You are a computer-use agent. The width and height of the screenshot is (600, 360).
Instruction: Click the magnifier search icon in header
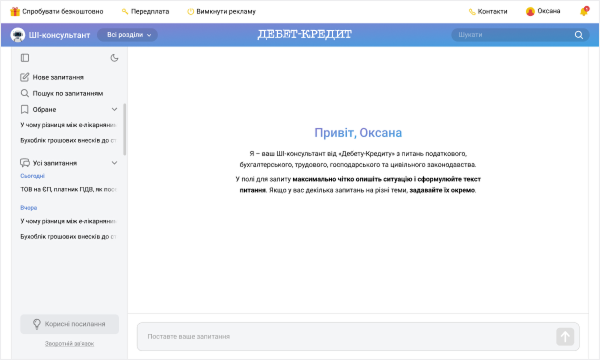point(579,35)
